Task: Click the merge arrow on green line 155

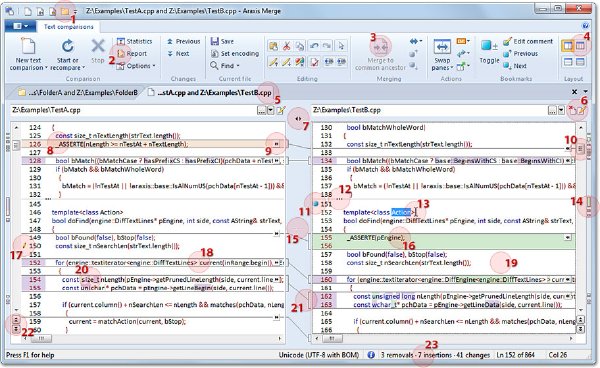Action: tap(567, 238)
